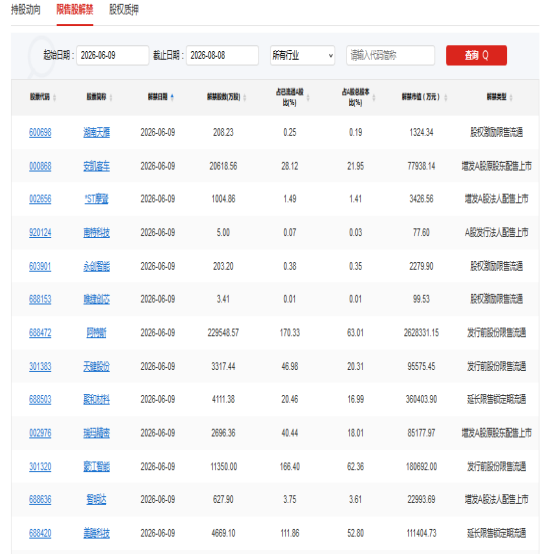Viewport: 554px width, 555px height.
Task: Open stock code link 688153
Action: [40, 299]
